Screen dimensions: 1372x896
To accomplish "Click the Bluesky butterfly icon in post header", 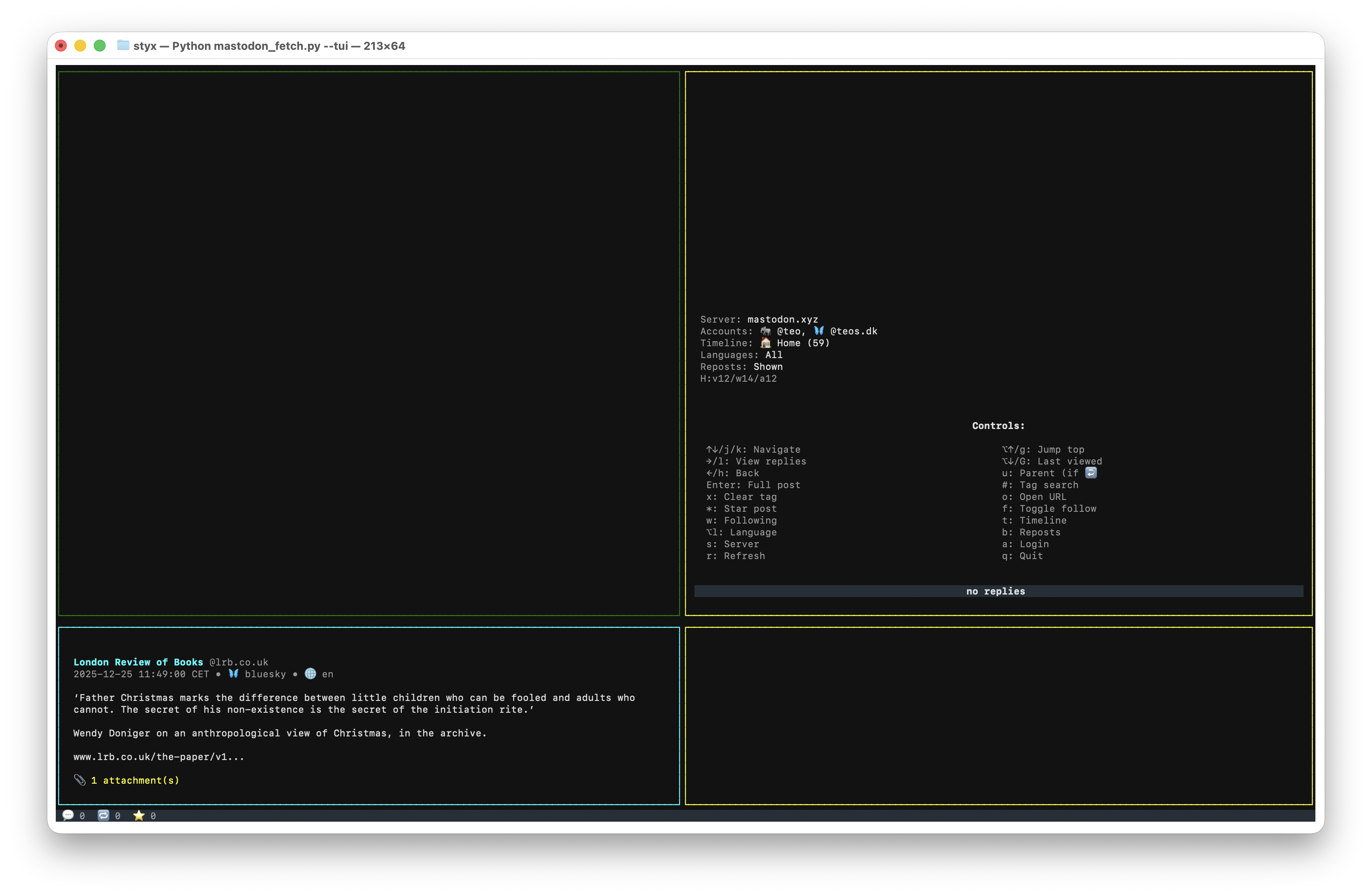I will [234, 673].
